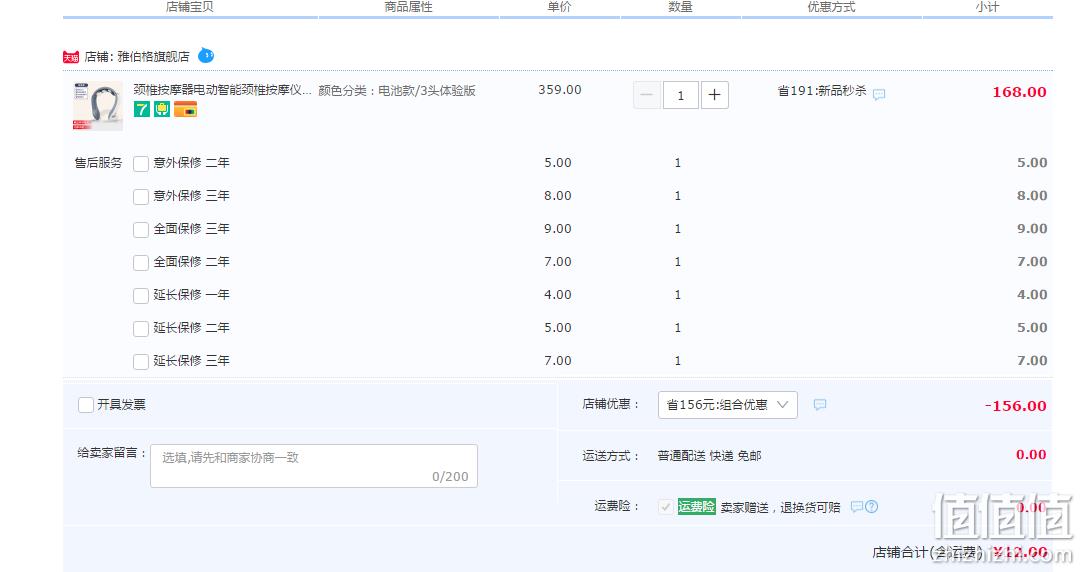This screenshot has height=572, width=1082.
Task: Check 全面保修 二年 option
Action: (x=141, y=263)
